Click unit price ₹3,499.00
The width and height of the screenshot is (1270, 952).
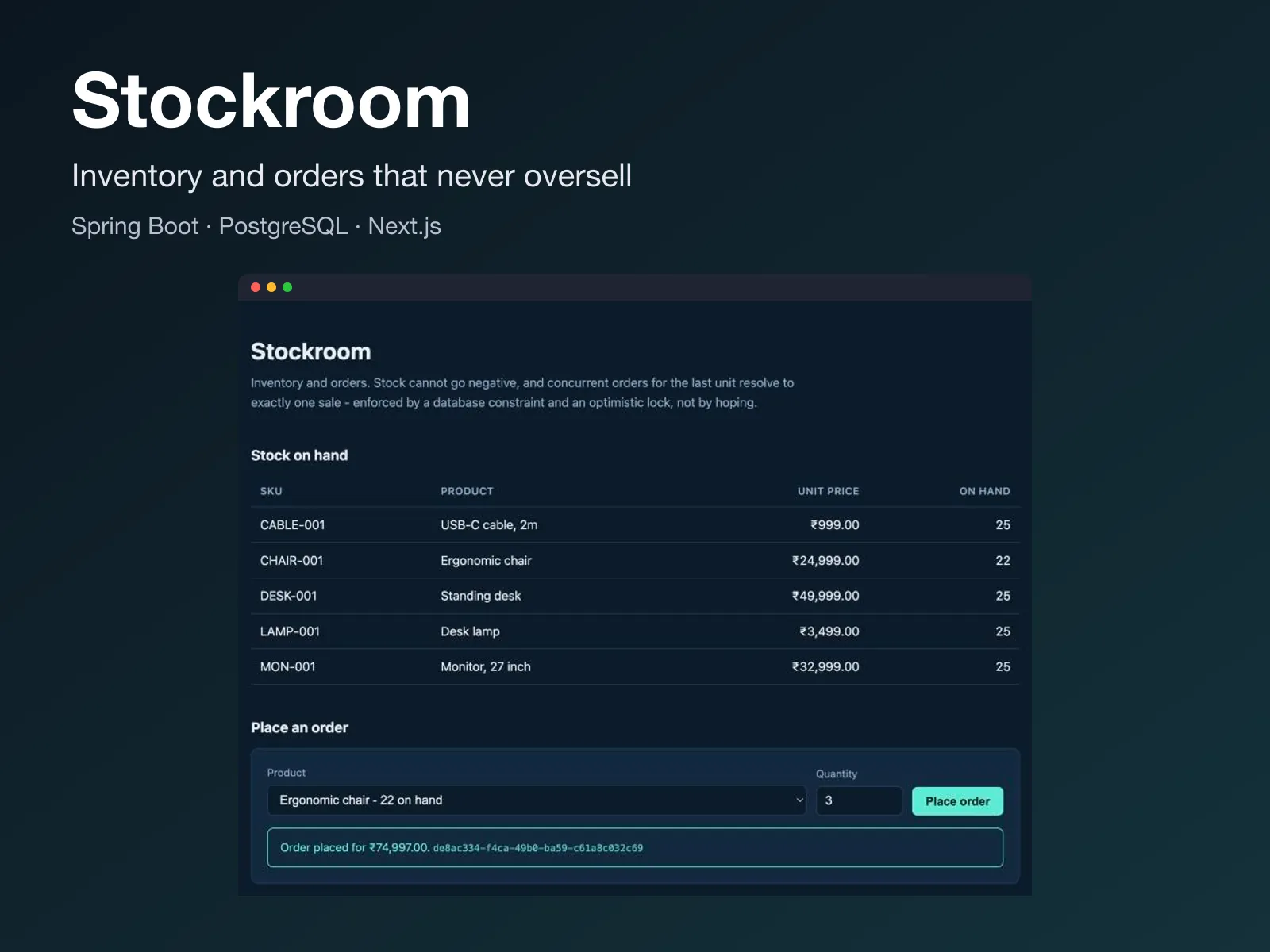coord(829,631)
